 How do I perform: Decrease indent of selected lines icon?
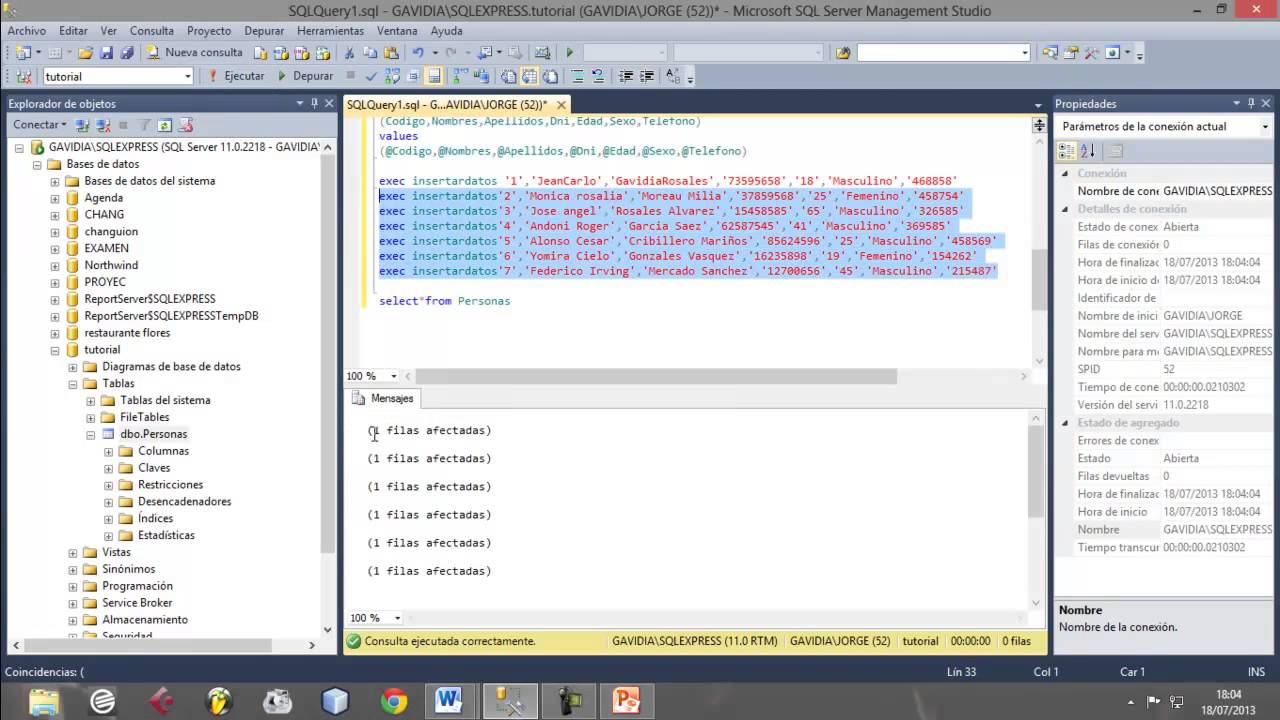pyautogui.click(x=626, y=76)
